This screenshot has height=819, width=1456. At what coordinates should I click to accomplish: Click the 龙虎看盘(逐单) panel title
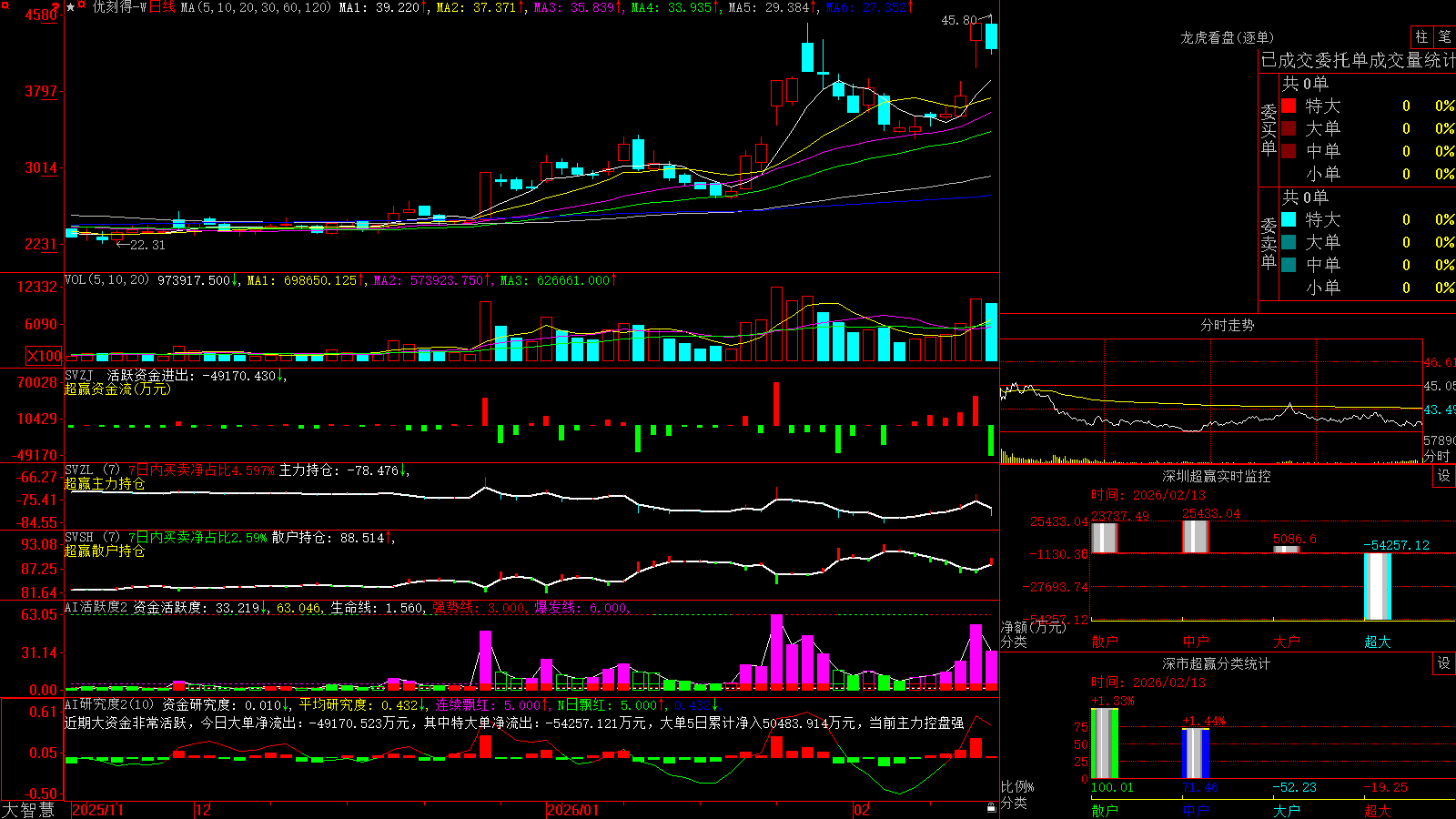(x=1228, y=37)
